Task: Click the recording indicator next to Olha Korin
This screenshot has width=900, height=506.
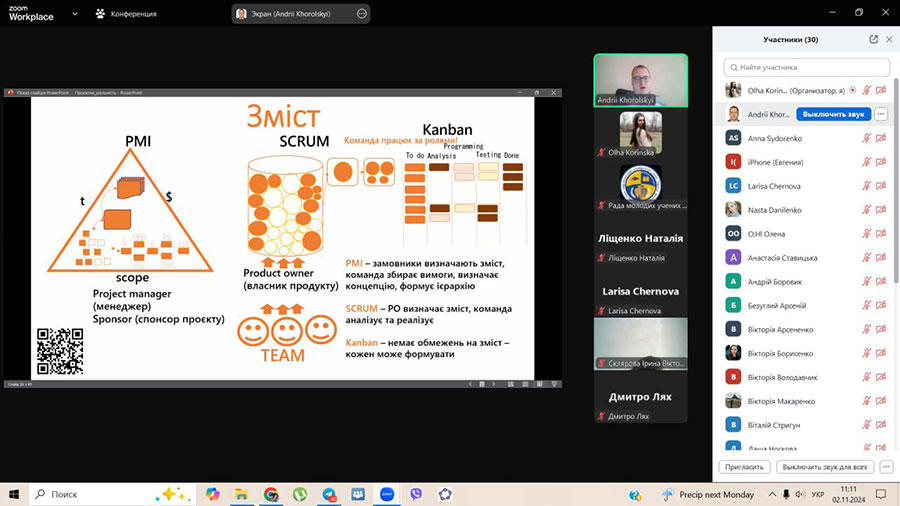Action: [853, 90]
